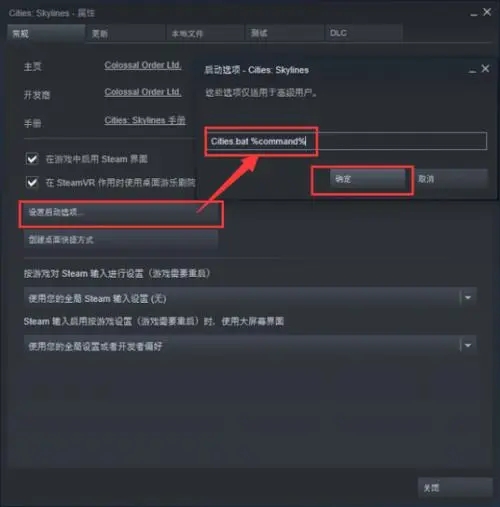The height and width of the screenshot is (507, 500).
Task: Close the launch options dialog
Action: pos(485,69)
